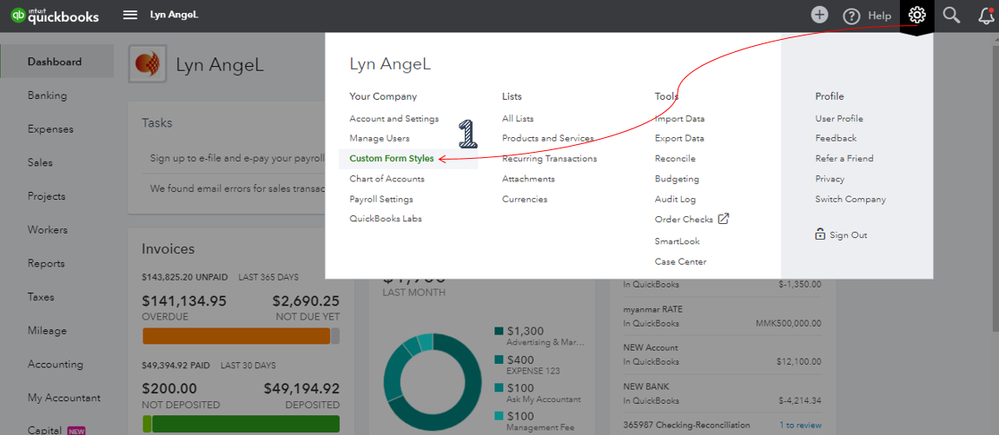Open Sales in sidebar
The image size is (999, 435).
coord(40,162)
